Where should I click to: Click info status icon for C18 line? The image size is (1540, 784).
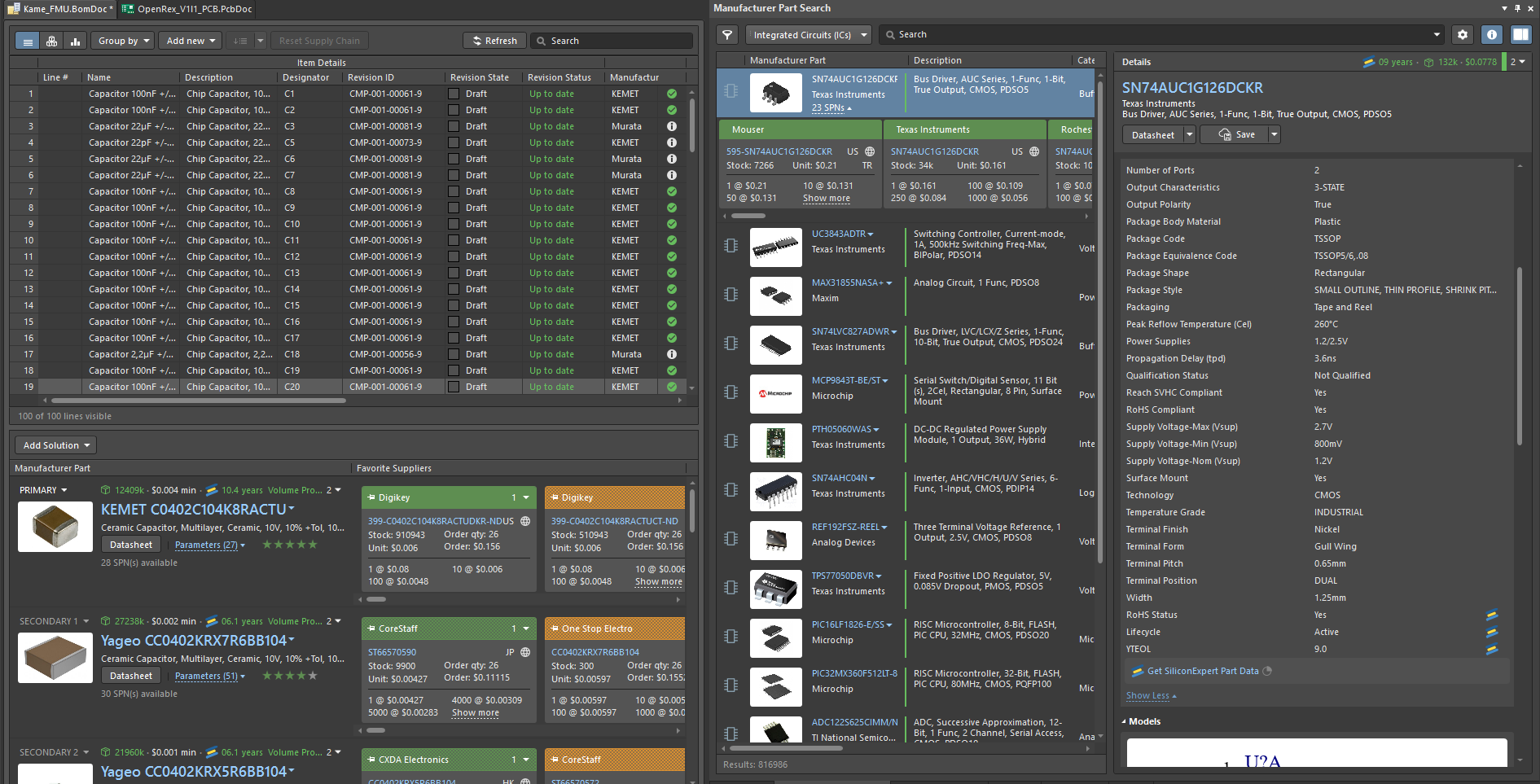tap(672, 354)
